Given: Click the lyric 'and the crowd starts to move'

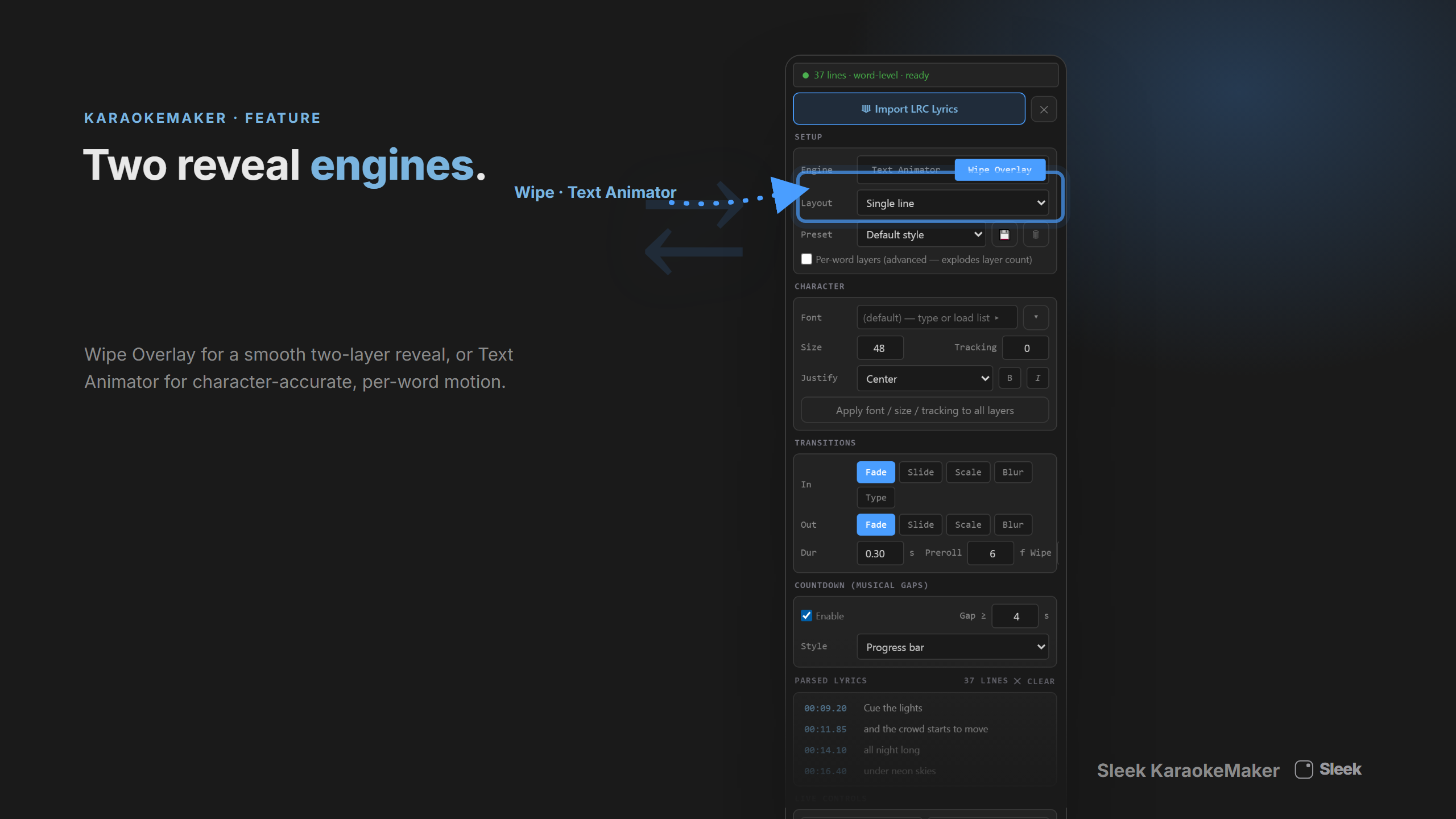Looking at the screenshot, I should [x=926, y=729].
